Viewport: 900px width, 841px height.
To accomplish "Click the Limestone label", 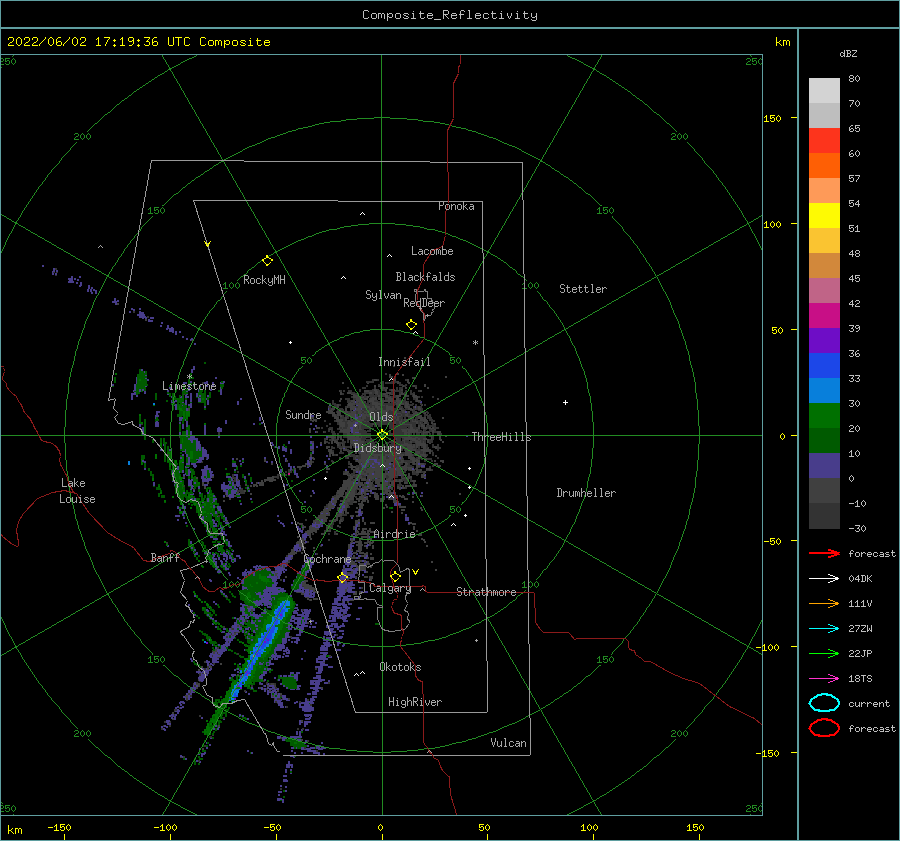I will [189, 386].
